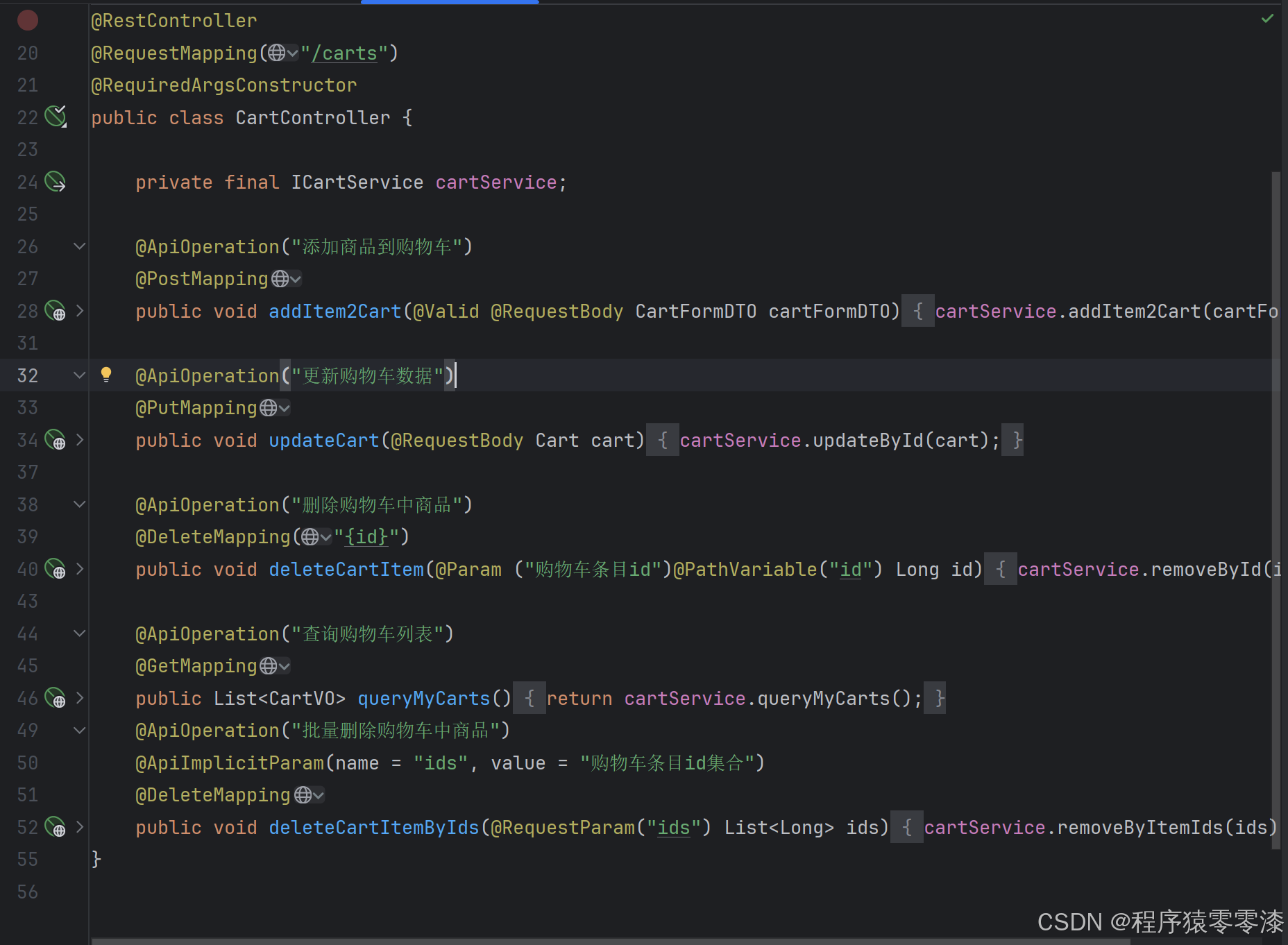Click the deleteCartItemByIds method name
This screenshot has height=945, width=1288.
pos(374,828)
